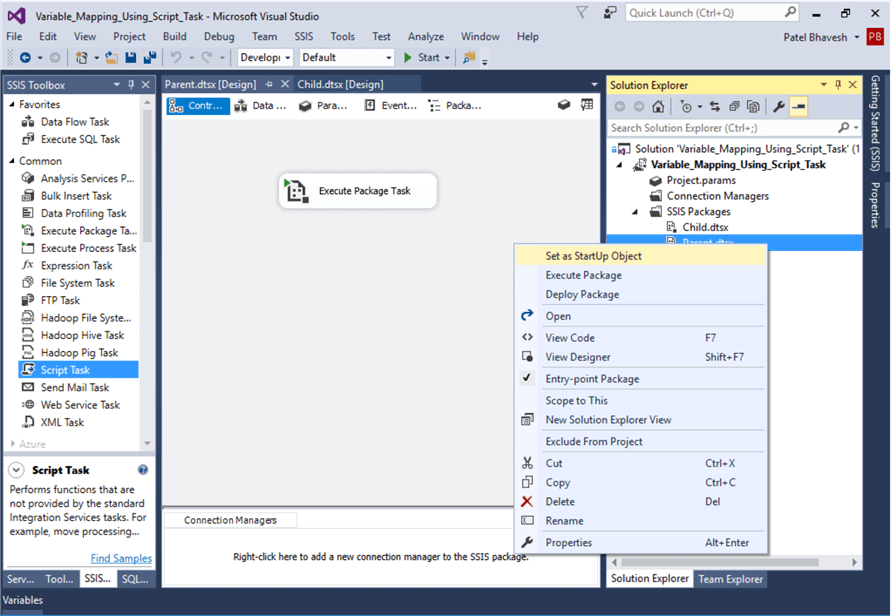Select Hadoop Pig Task
The height and width of the screenshot is (616, 892).
pyautogui.click(x=79, y=353)
